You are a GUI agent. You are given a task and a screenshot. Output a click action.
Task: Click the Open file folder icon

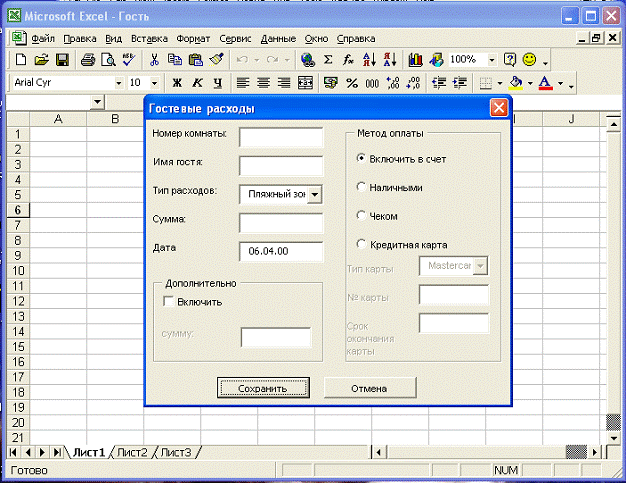coord(42,60)
